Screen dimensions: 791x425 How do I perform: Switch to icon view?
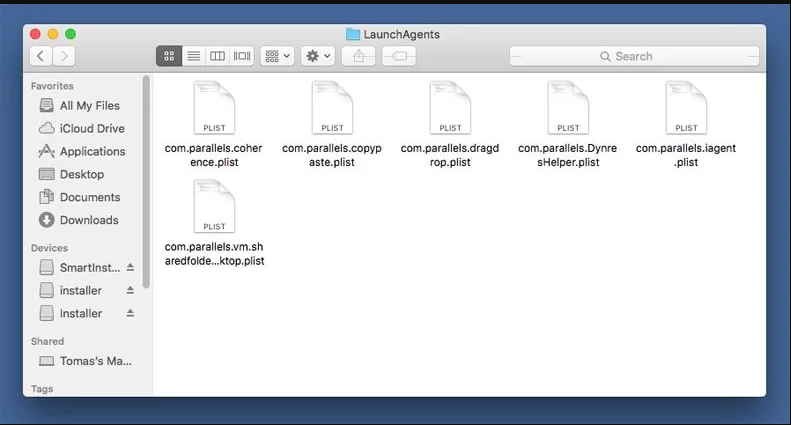169,56
